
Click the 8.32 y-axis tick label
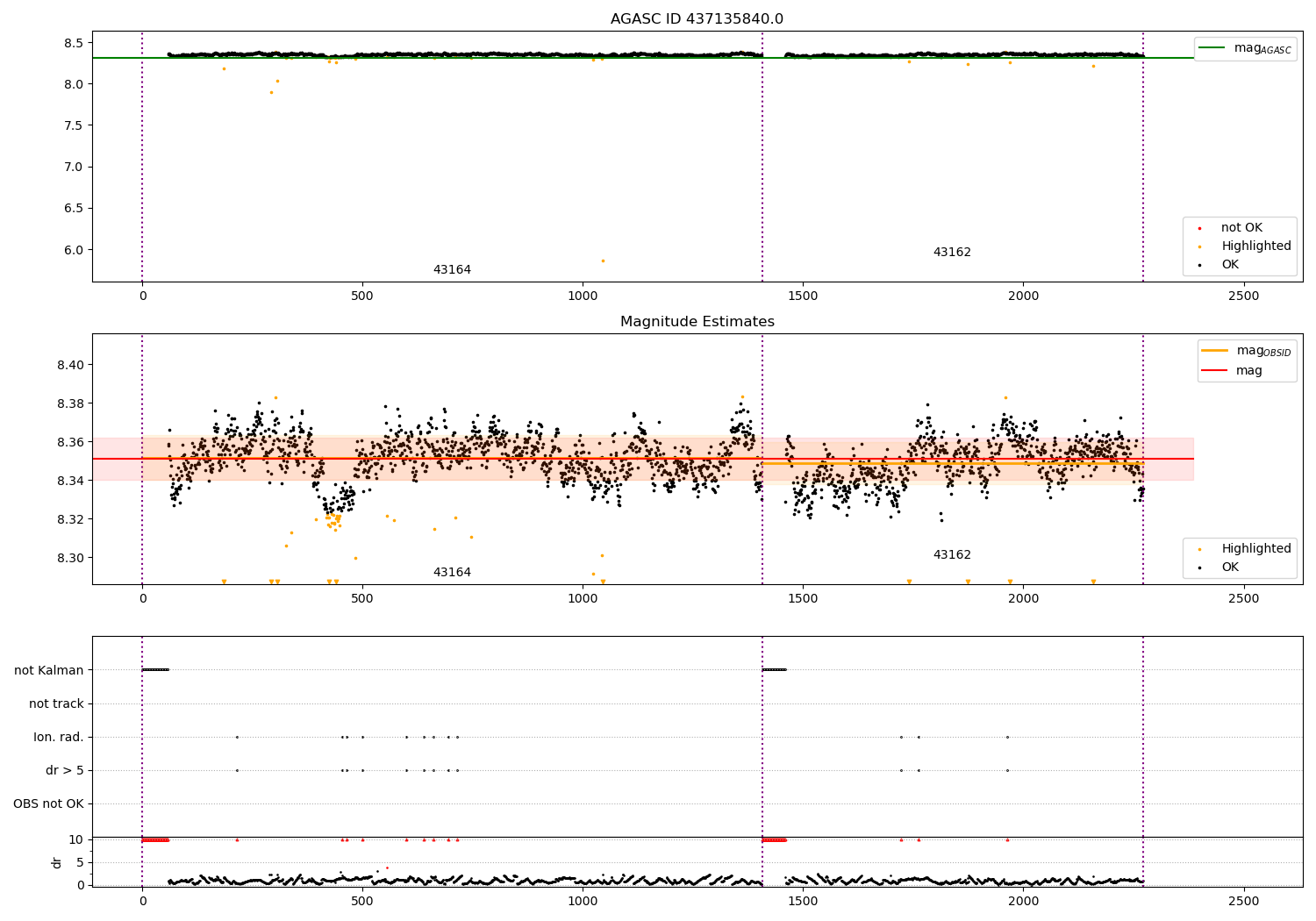coord(70,519)
